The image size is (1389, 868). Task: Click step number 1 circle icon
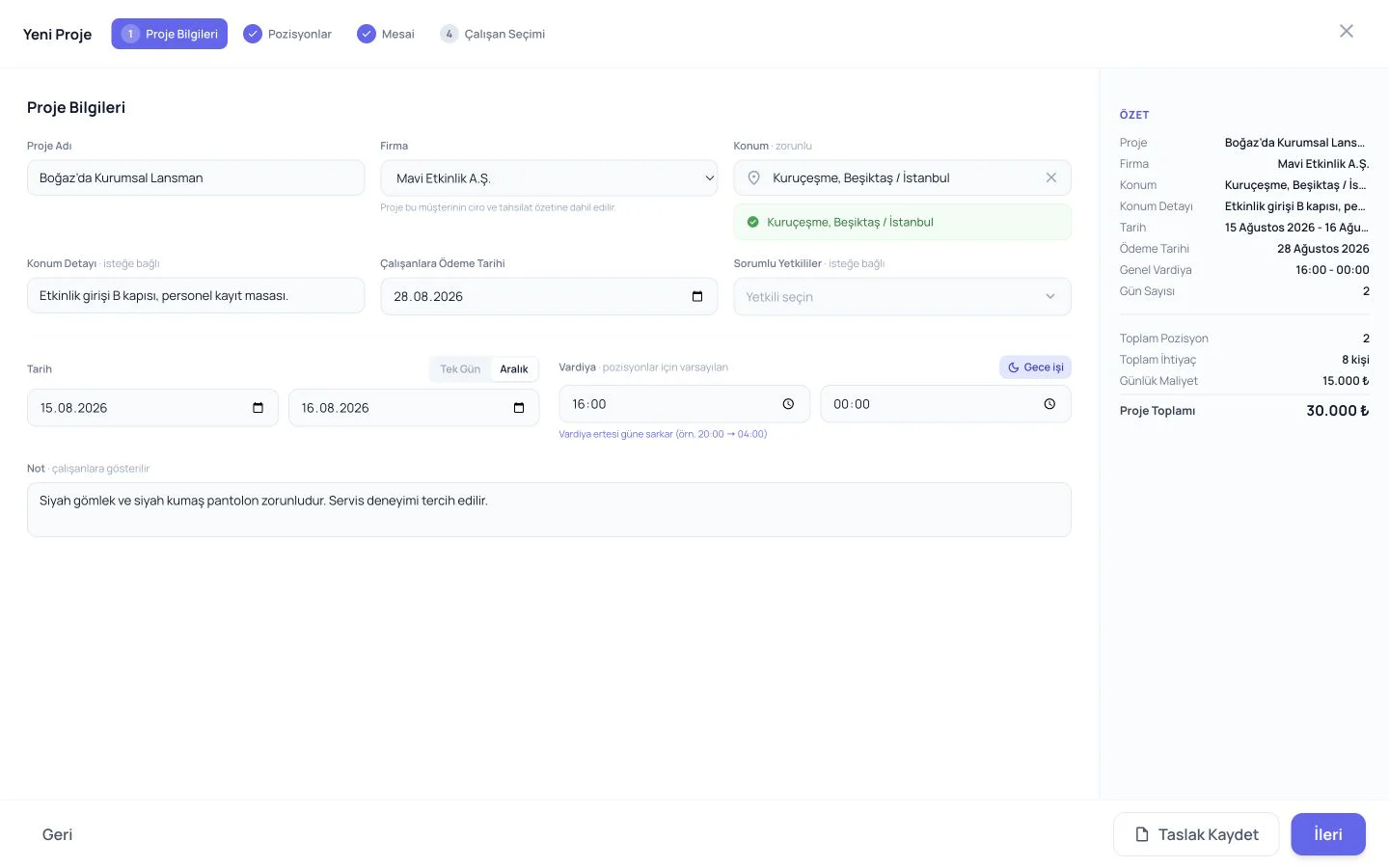130,34
